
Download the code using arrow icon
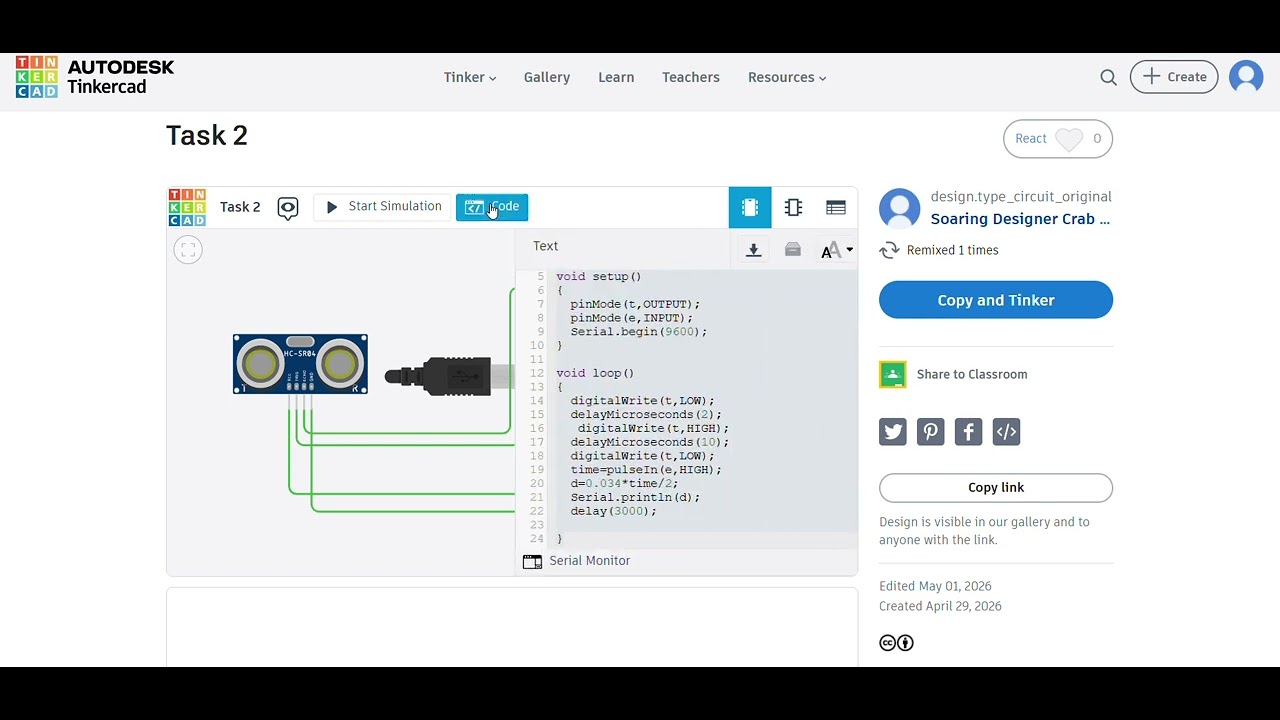click(754, 250)
